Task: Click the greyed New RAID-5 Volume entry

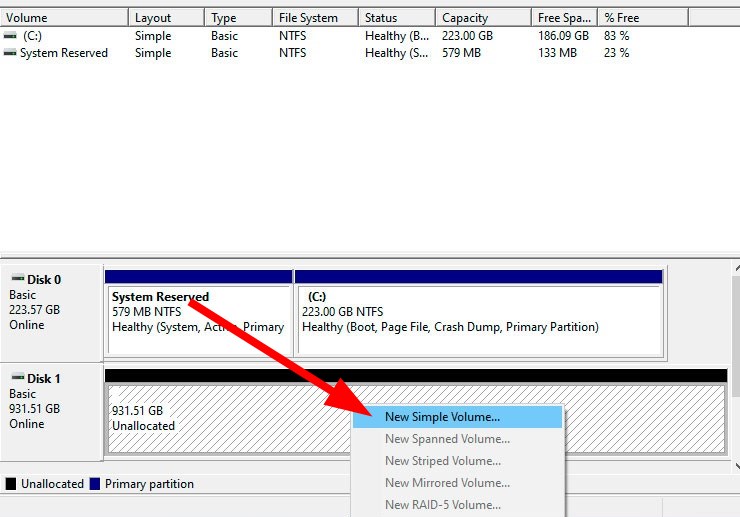Action: (x=457, y=505)
